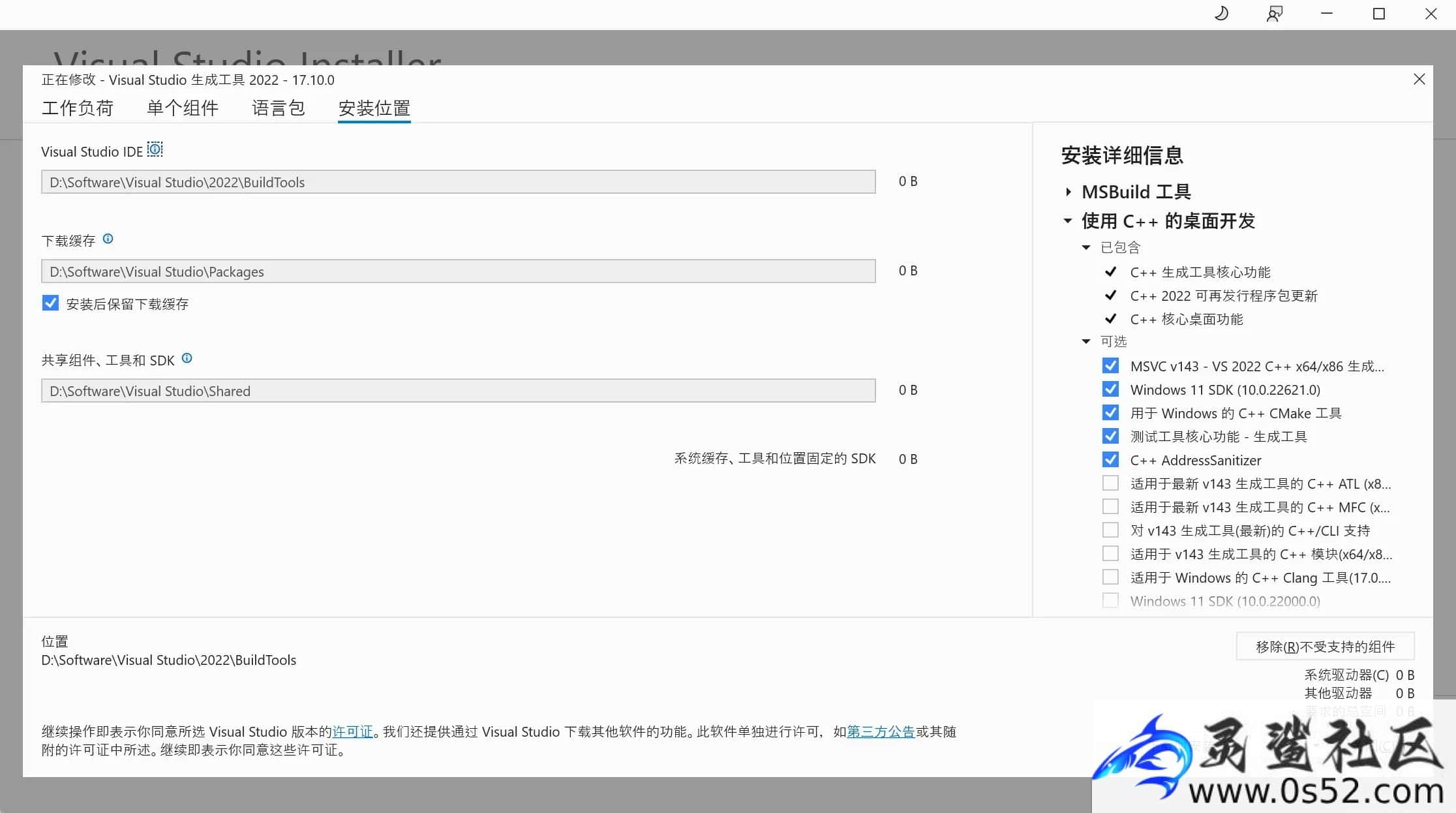The height and width of the screenshot is (813, 1456).
Task: Click info icon next to Visual Studio IDE
Action: pyautogui.click(x=155, y=149)
